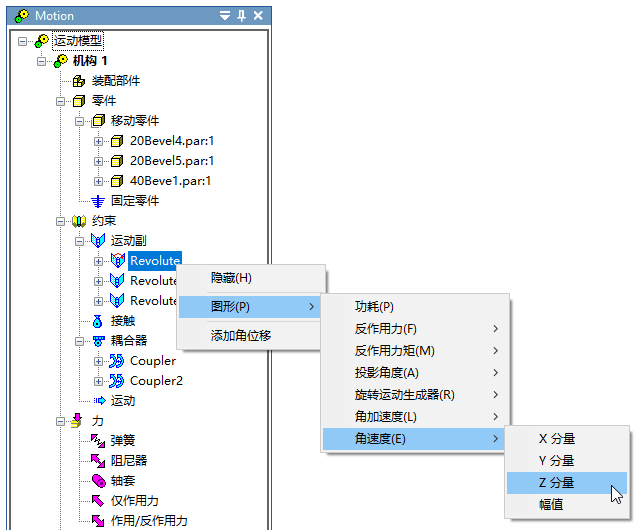Expand the 40Beve1.par:1 node
This screenshot has height=530, width=639.
pos(98,181)
